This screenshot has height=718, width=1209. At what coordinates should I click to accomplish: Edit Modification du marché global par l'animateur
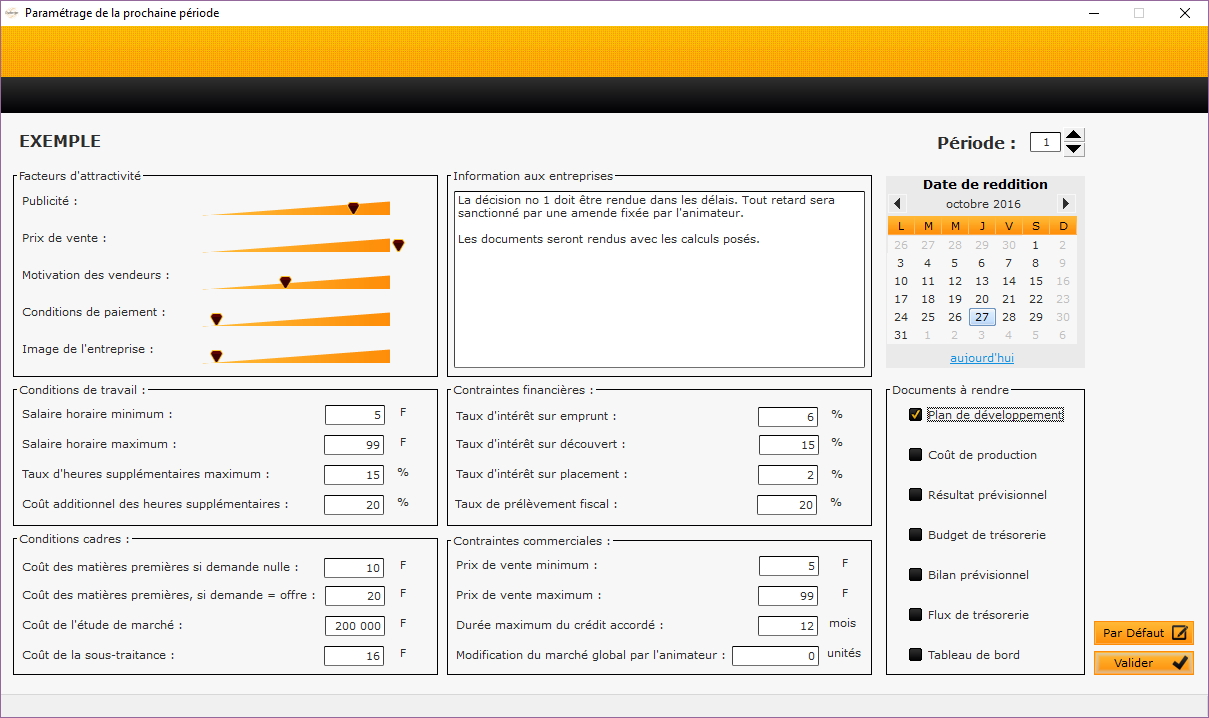776,656
